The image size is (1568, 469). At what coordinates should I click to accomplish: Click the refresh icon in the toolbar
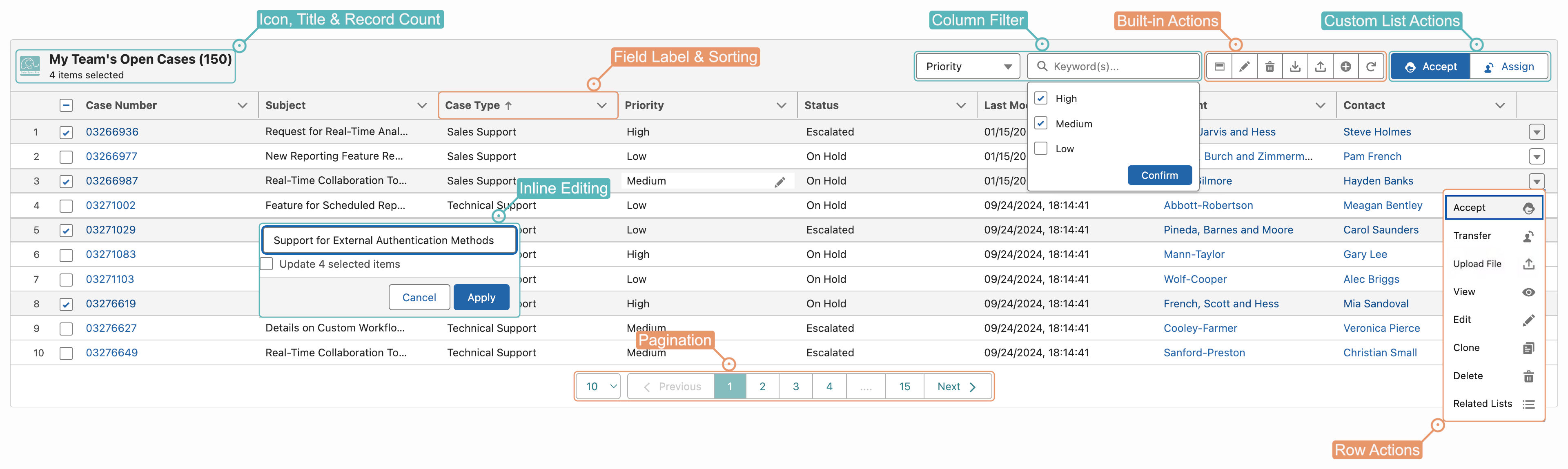click(x=1371, y=67)
